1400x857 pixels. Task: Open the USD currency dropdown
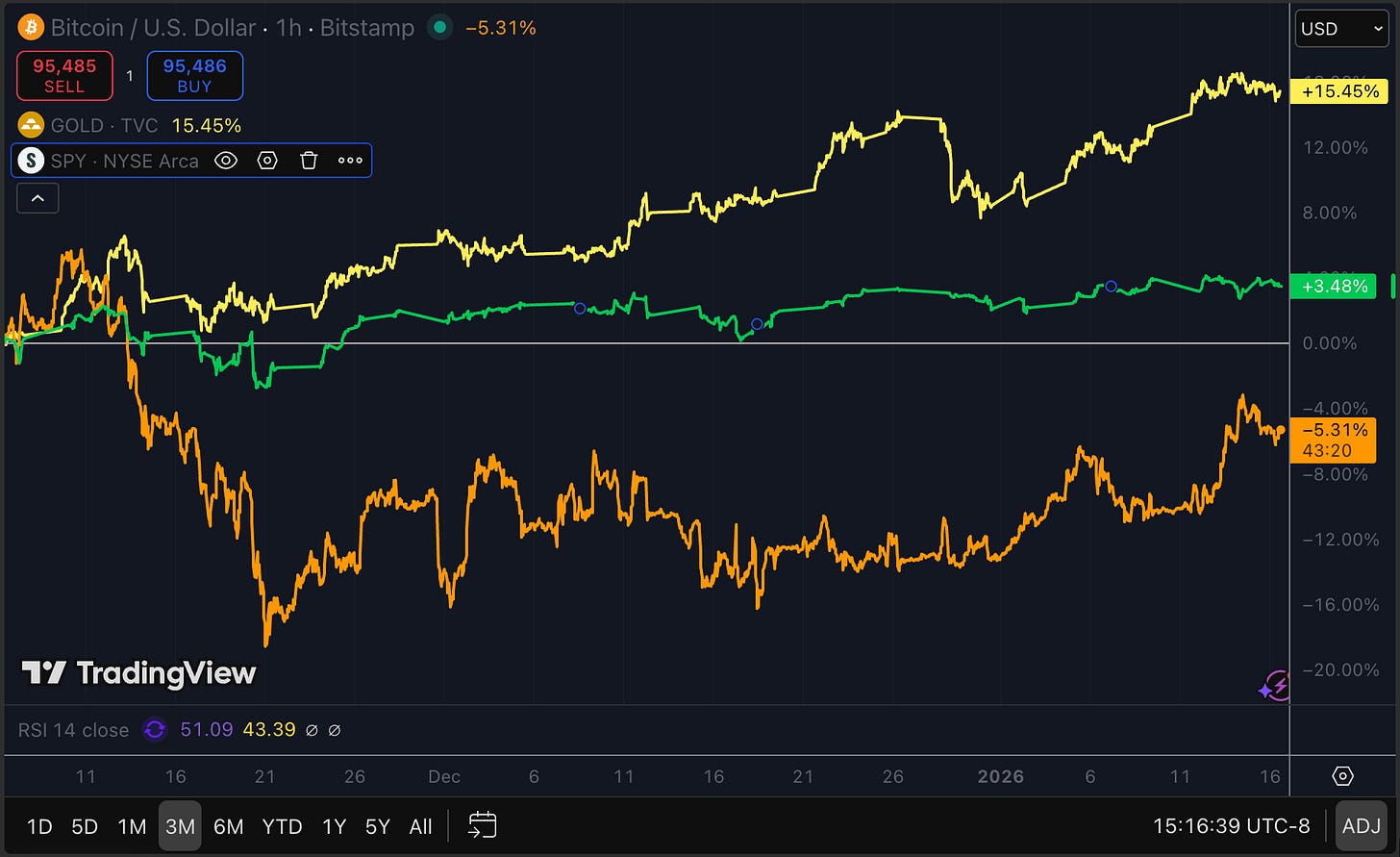(1340, 29)
